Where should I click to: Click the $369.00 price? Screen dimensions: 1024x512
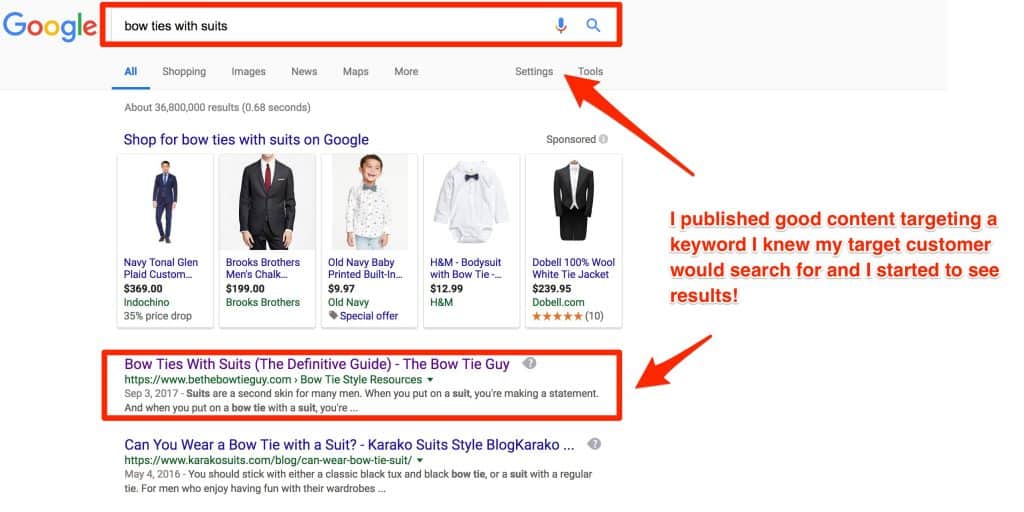pos(143,289)
